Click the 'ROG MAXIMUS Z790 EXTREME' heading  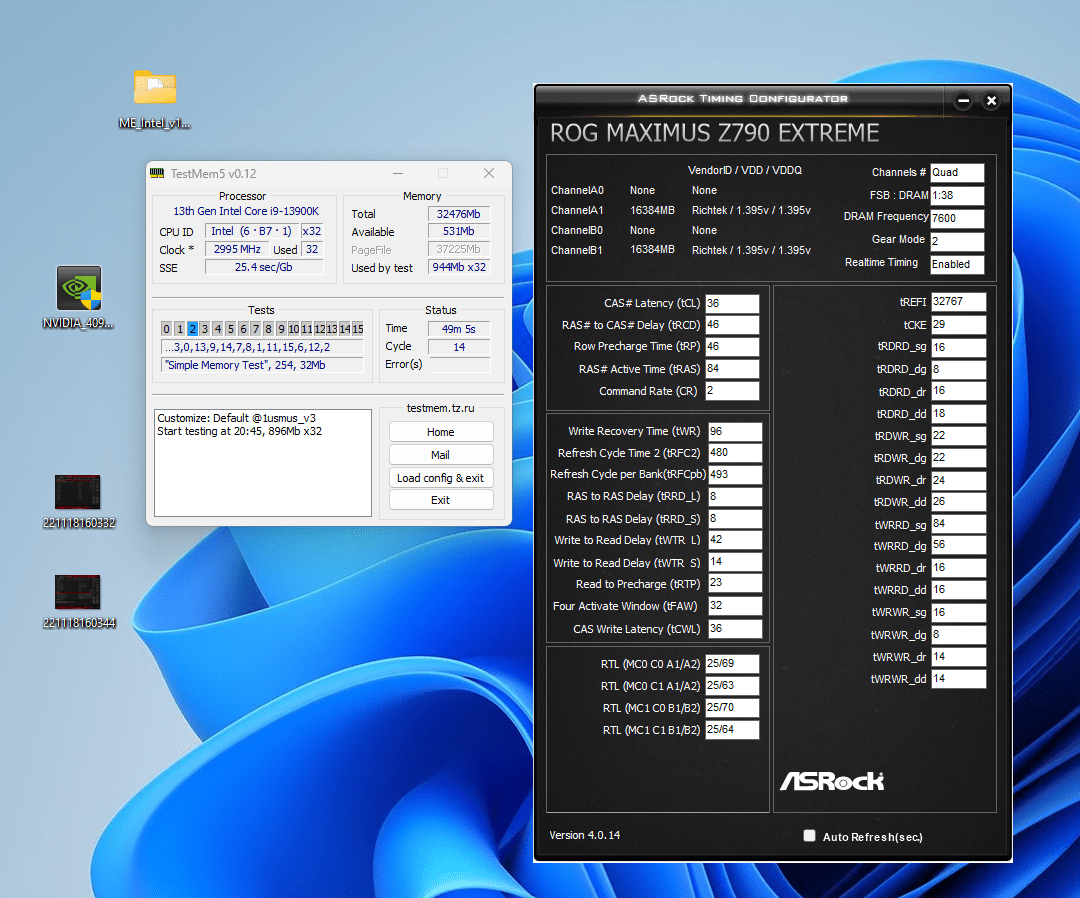[x=714, y=133]
